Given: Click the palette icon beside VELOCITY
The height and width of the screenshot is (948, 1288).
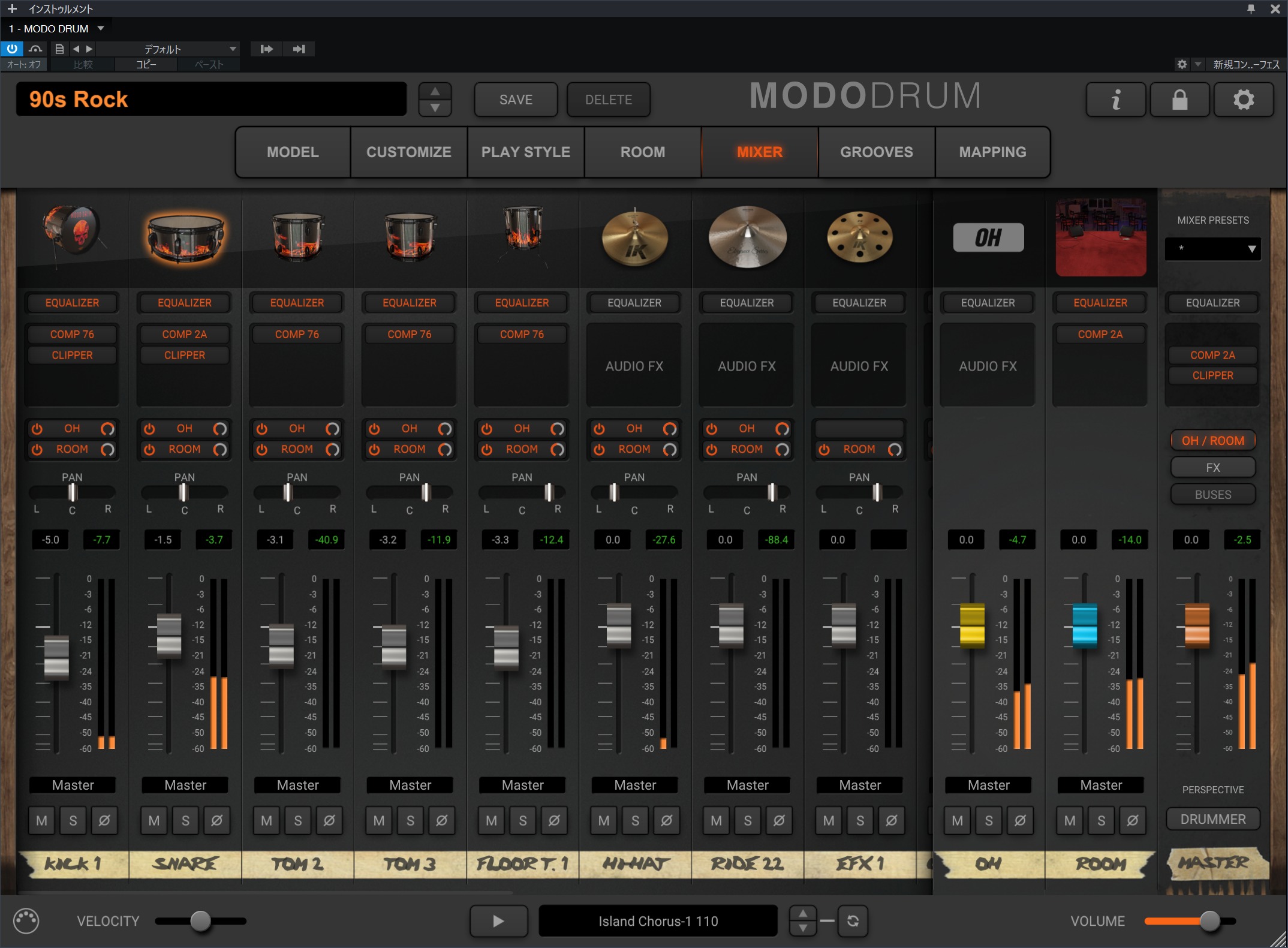Looking at the screenshot, I should (x=26, y=921).
